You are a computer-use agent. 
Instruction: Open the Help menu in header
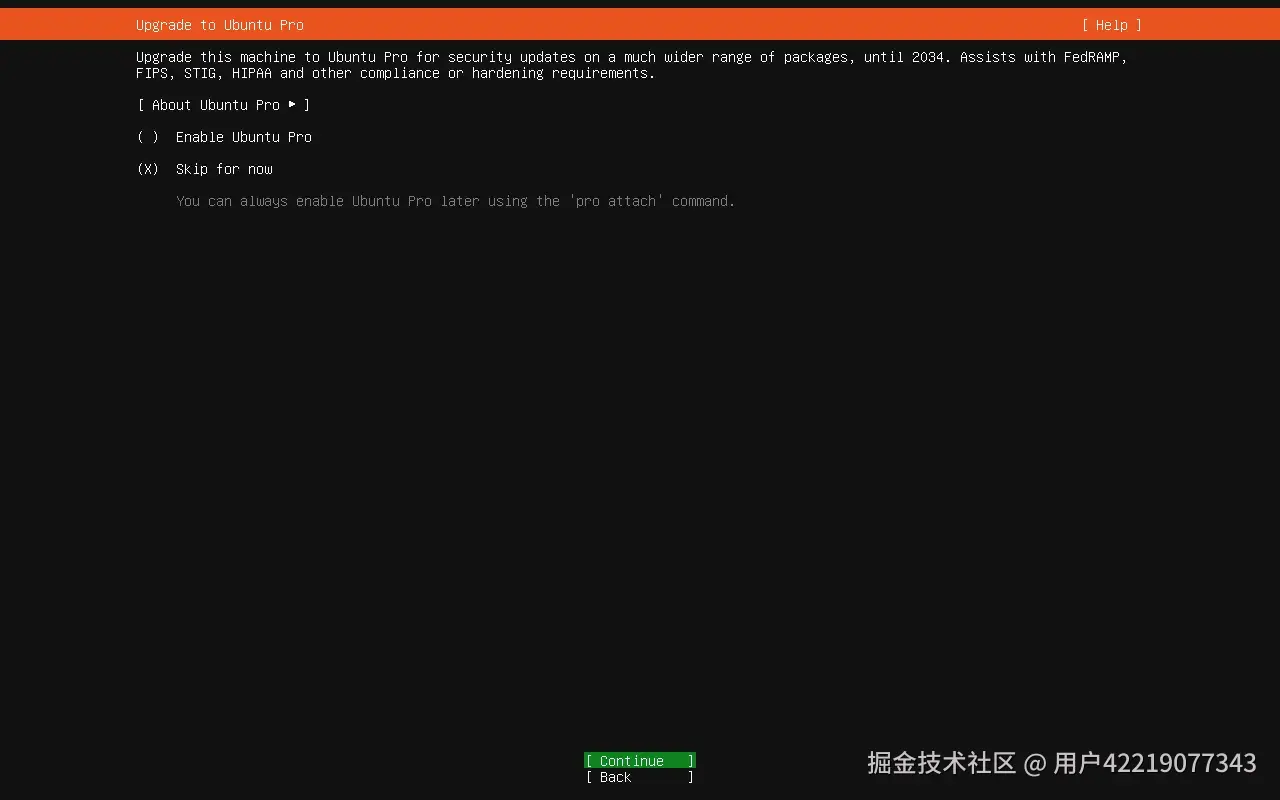click(1111, 25)
